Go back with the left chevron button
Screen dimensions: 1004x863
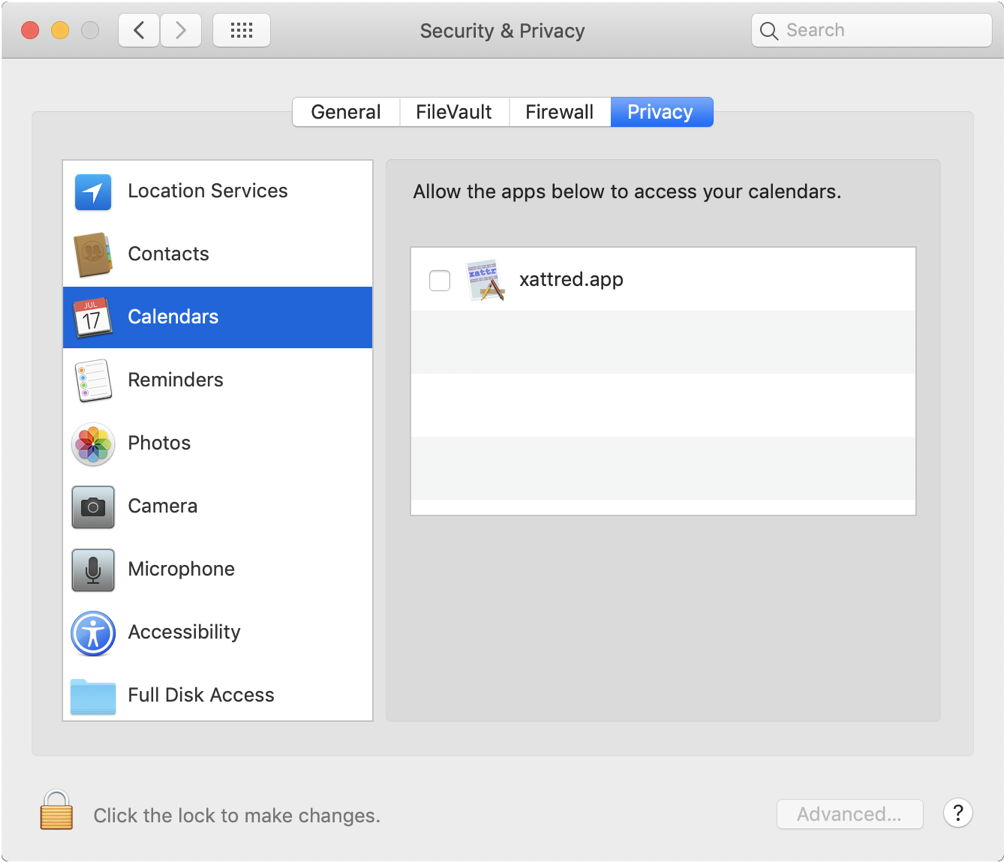point(139,30)
